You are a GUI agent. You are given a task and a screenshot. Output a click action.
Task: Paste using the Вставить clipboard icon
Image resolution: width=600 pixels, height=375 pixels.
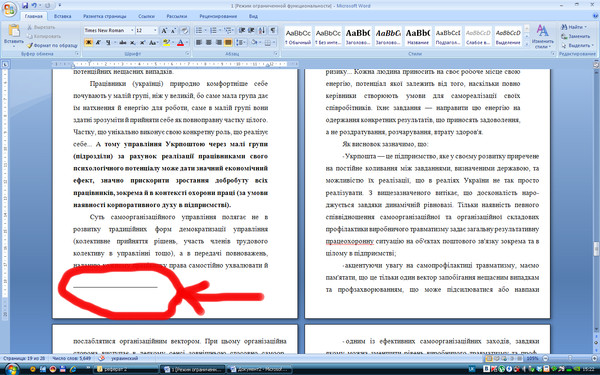point(14,30)
